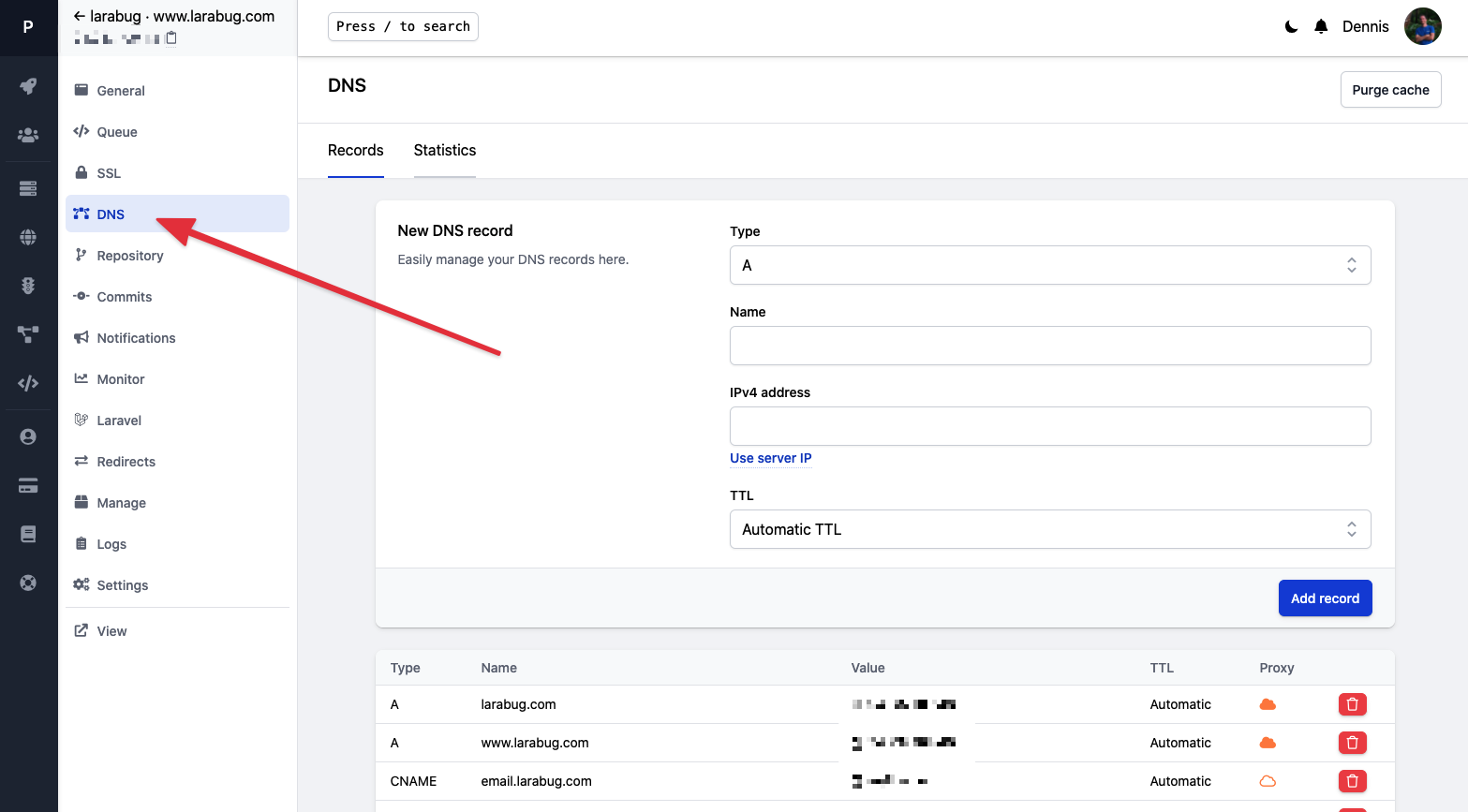
Task: Focus the IPv4 address input field
Action: tap(1050, 426)
